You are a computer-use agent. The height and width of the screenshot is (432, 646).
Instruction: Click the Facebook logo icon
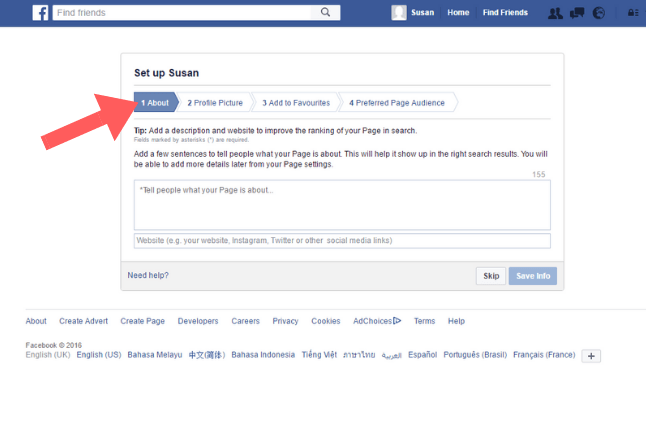(x=40, y=13)
